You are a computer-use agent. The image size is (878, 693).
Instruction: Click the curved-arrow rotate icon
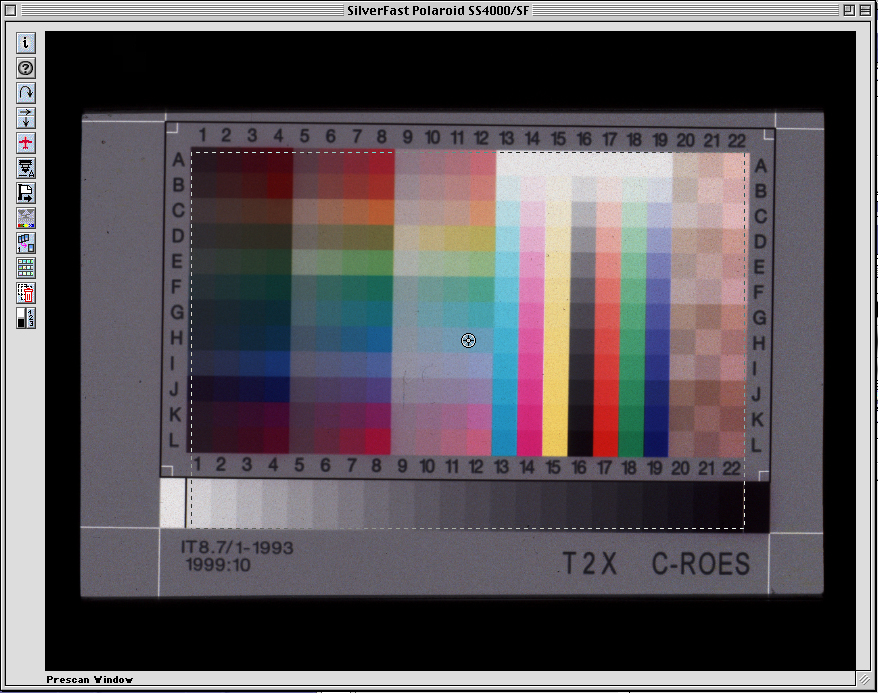click(x=26, y=93)
